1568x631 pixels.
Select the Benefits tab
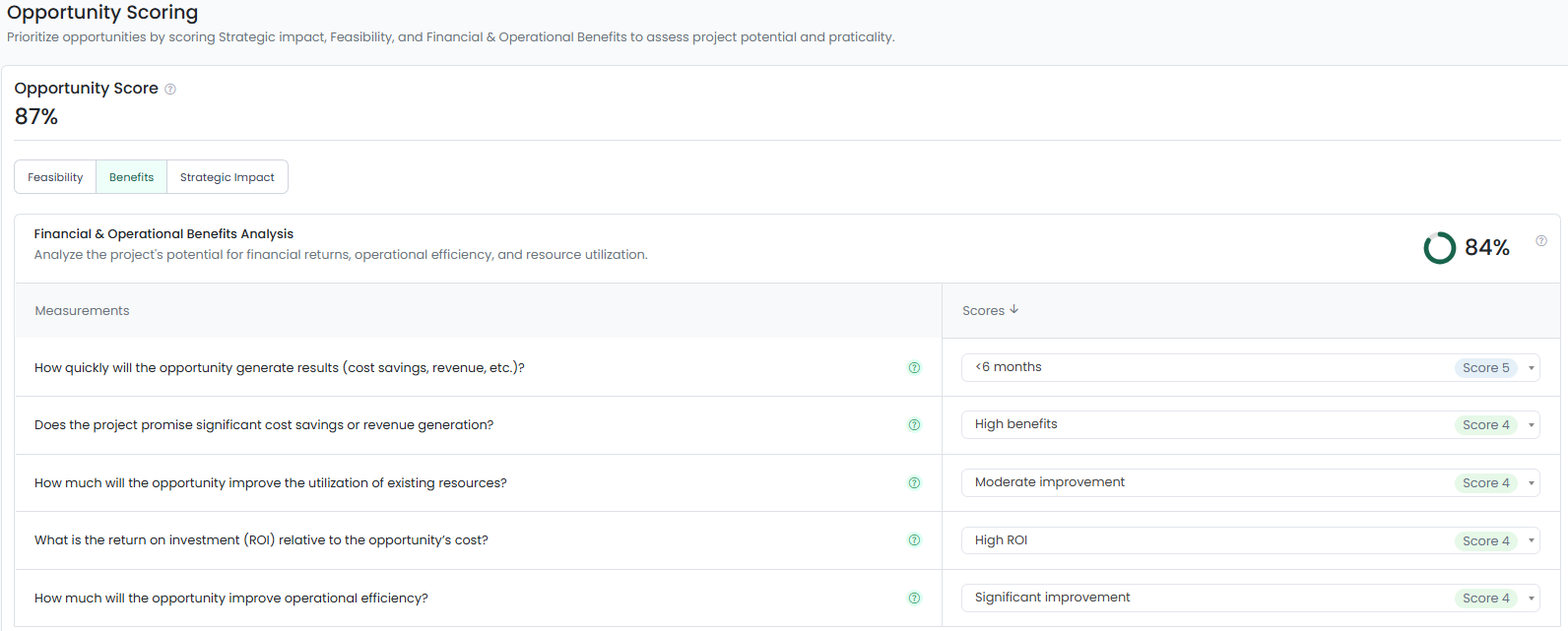[131, 177]
